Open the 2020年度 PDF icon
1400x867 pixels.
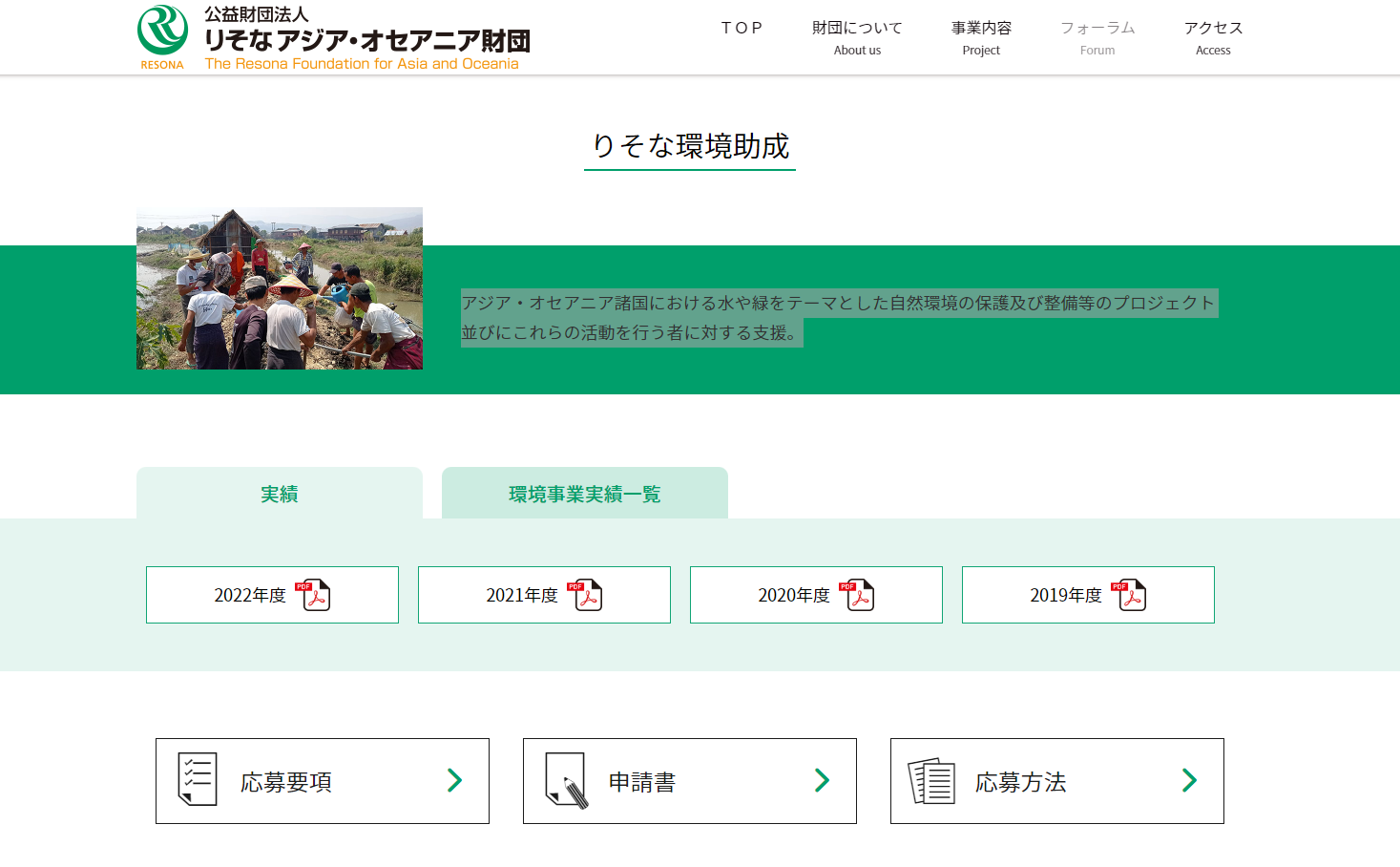tap(857, 595)
